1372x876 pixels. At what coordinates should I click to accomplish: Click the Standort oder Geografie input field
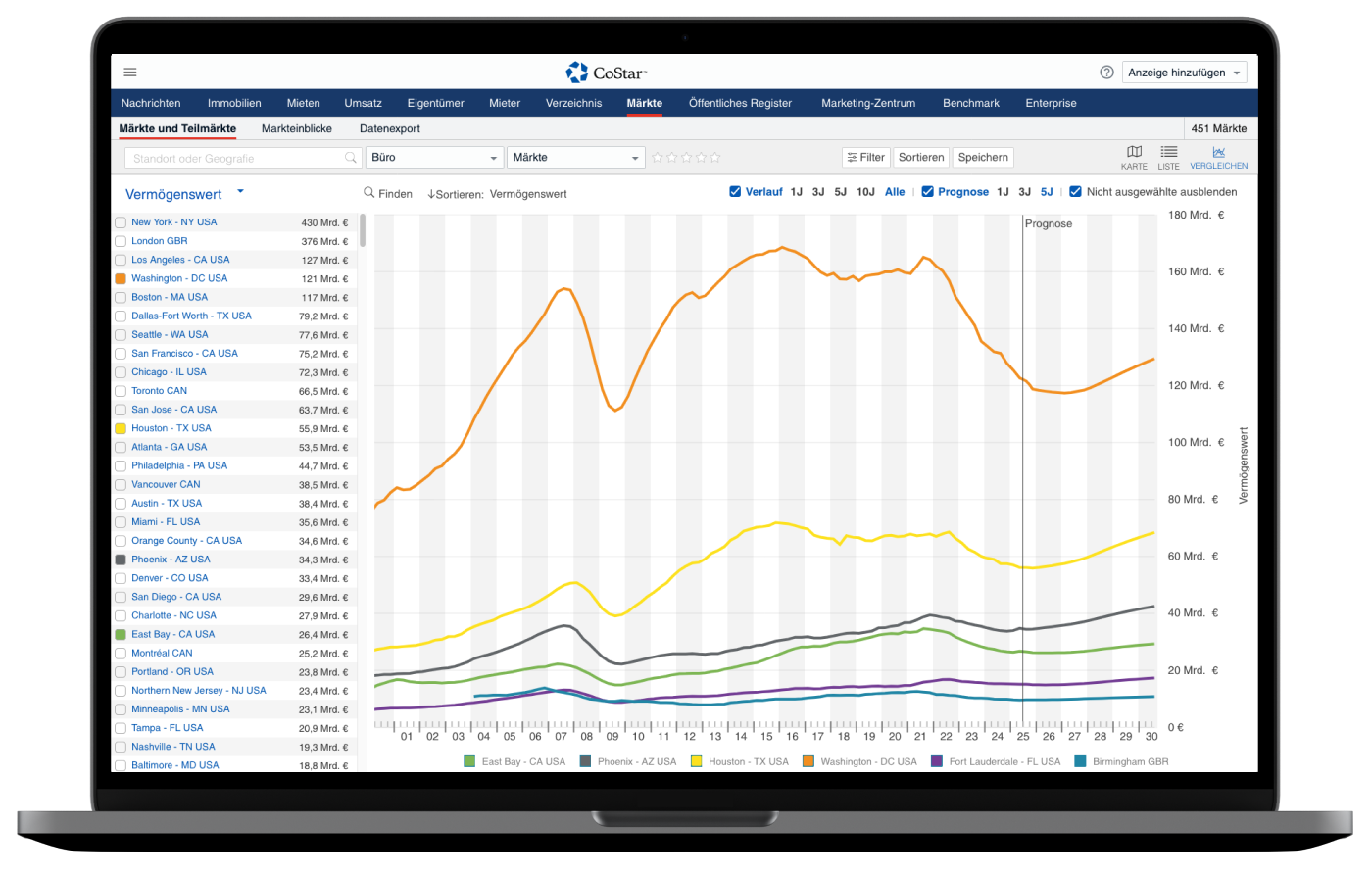point(235,158)
